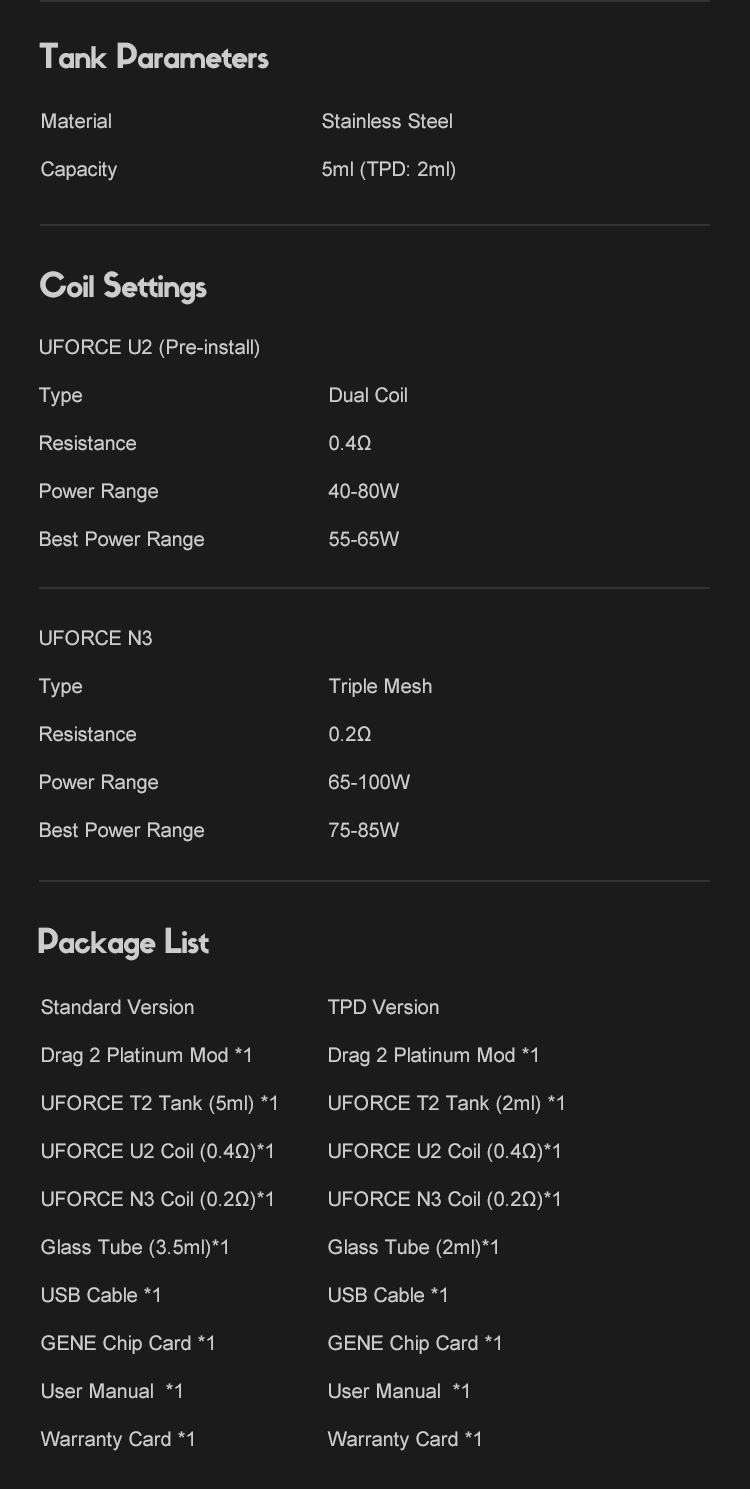Click the Coil Settings heading
The image size is (750, 1489).
click(123, 286)
